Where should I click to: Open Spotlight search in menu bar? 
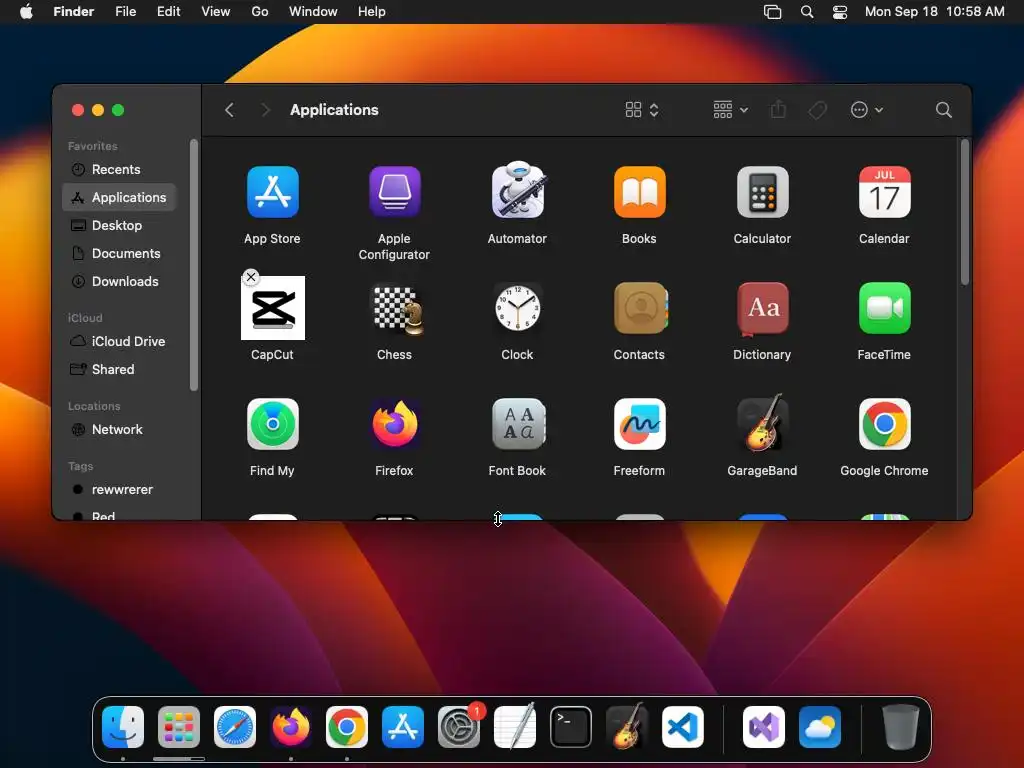807,12
